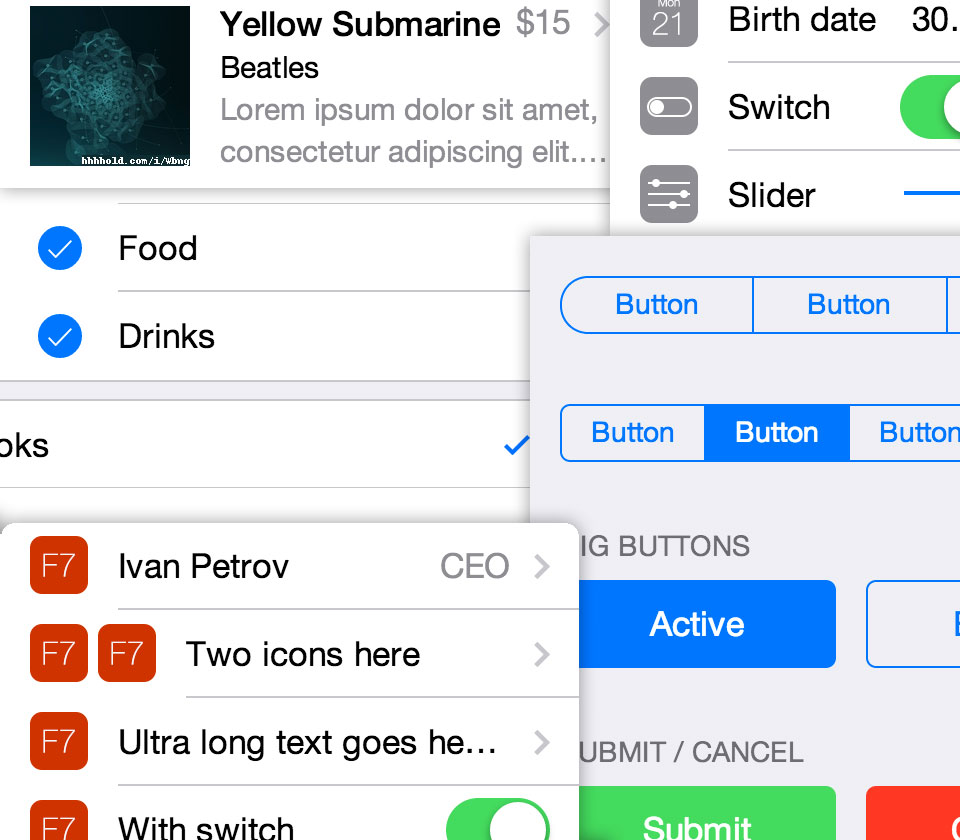Turn off the With switch toggle
Screen dimensions: 960x840
[497, 823]
